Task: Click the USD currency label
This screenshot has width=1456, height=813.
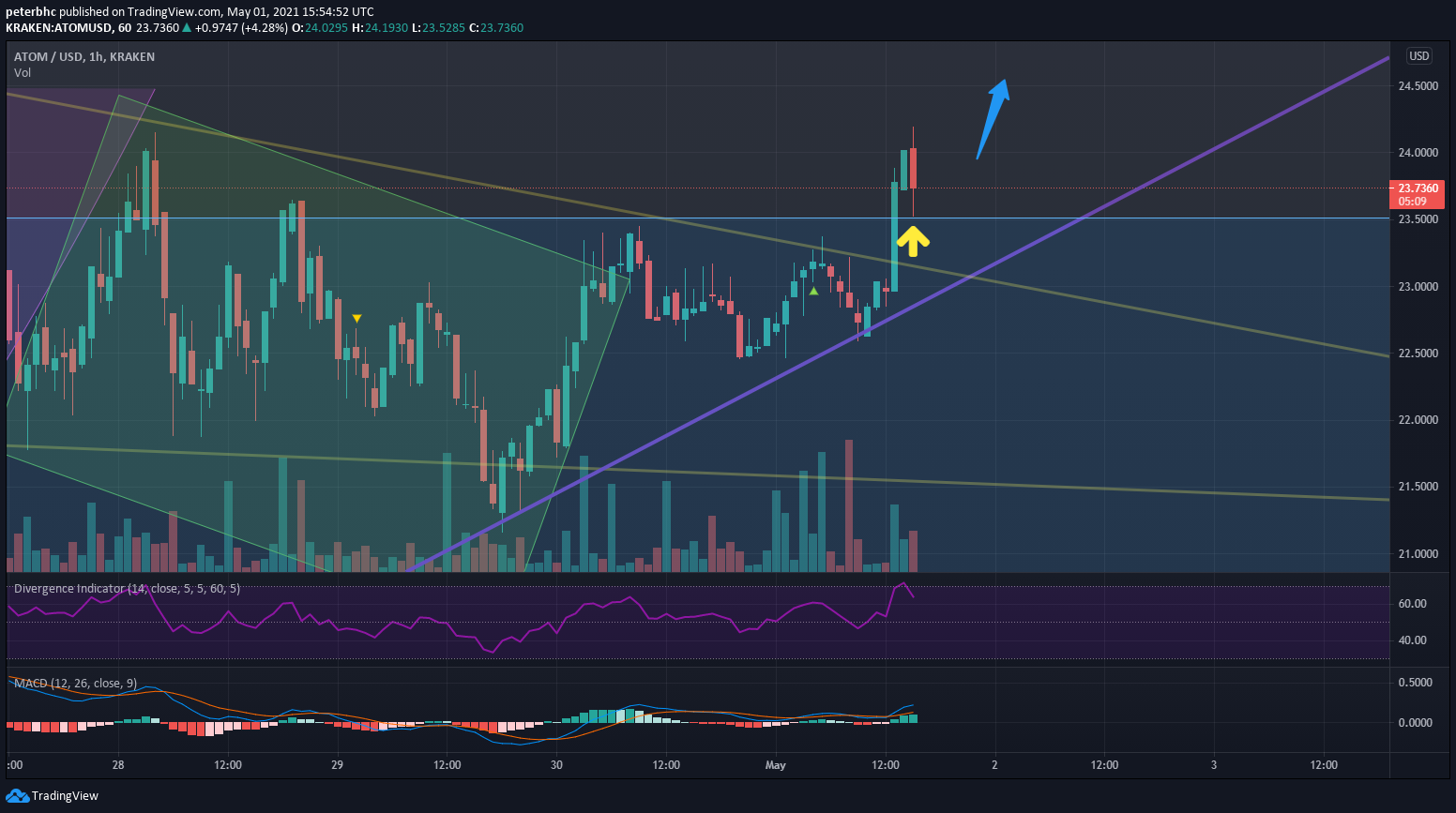Action: (x=1419, y=56)
